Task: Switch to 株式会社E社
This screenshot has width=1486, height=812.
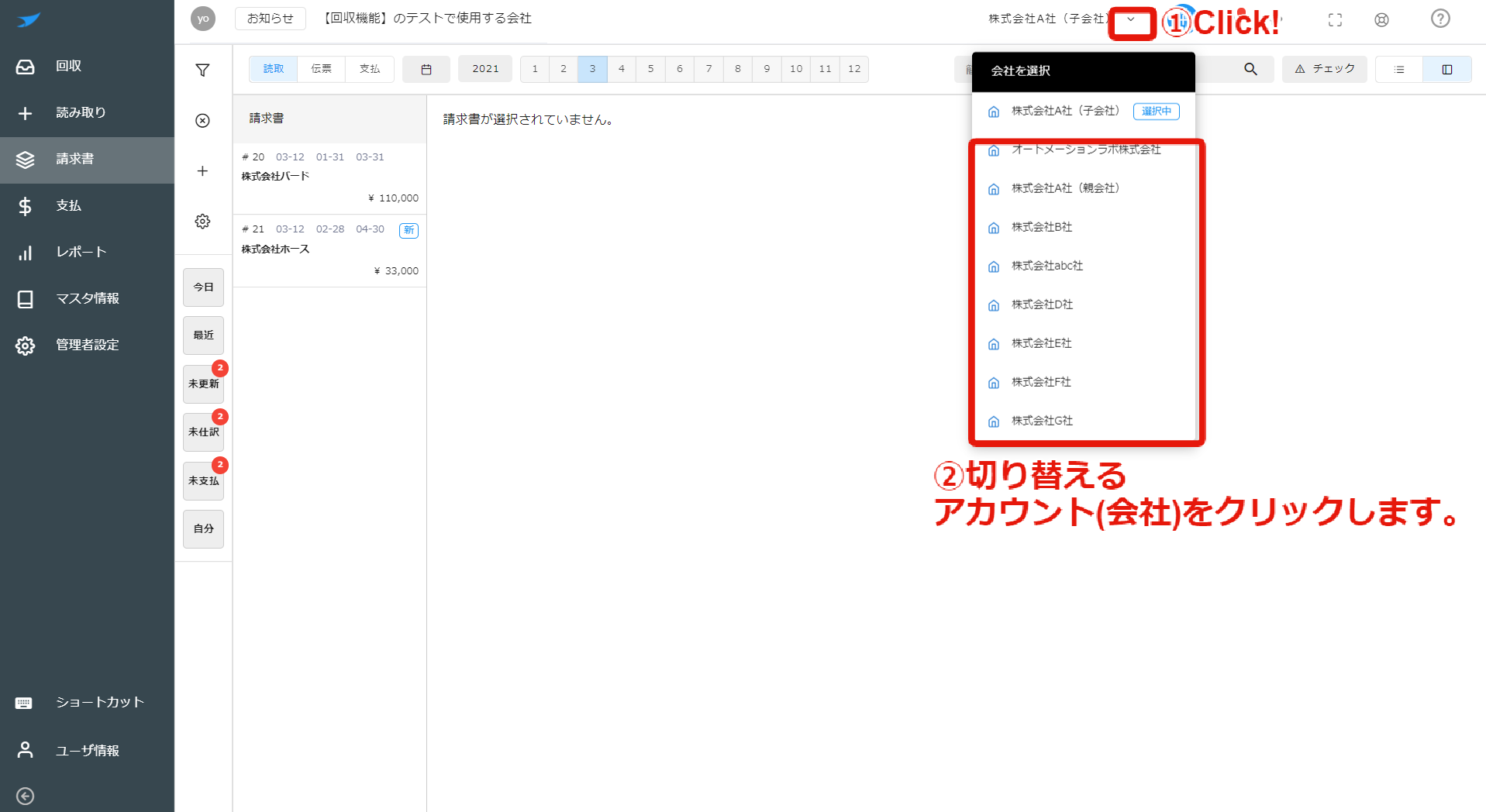Action: click(x=1084, y=344)
